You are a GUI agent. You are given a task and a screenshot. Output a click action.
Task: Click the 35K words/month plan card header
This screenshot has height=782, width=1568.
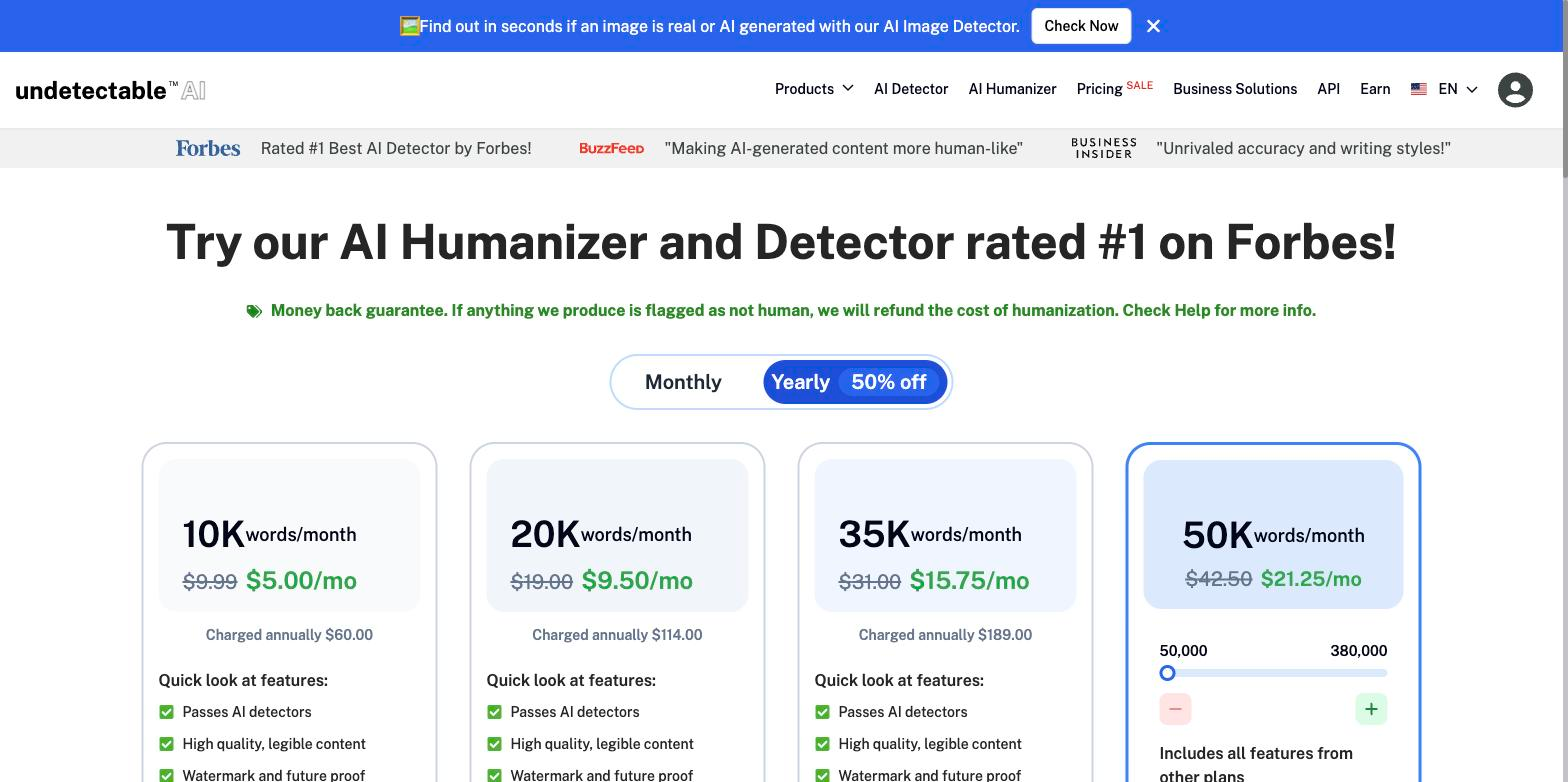point(945,535)
